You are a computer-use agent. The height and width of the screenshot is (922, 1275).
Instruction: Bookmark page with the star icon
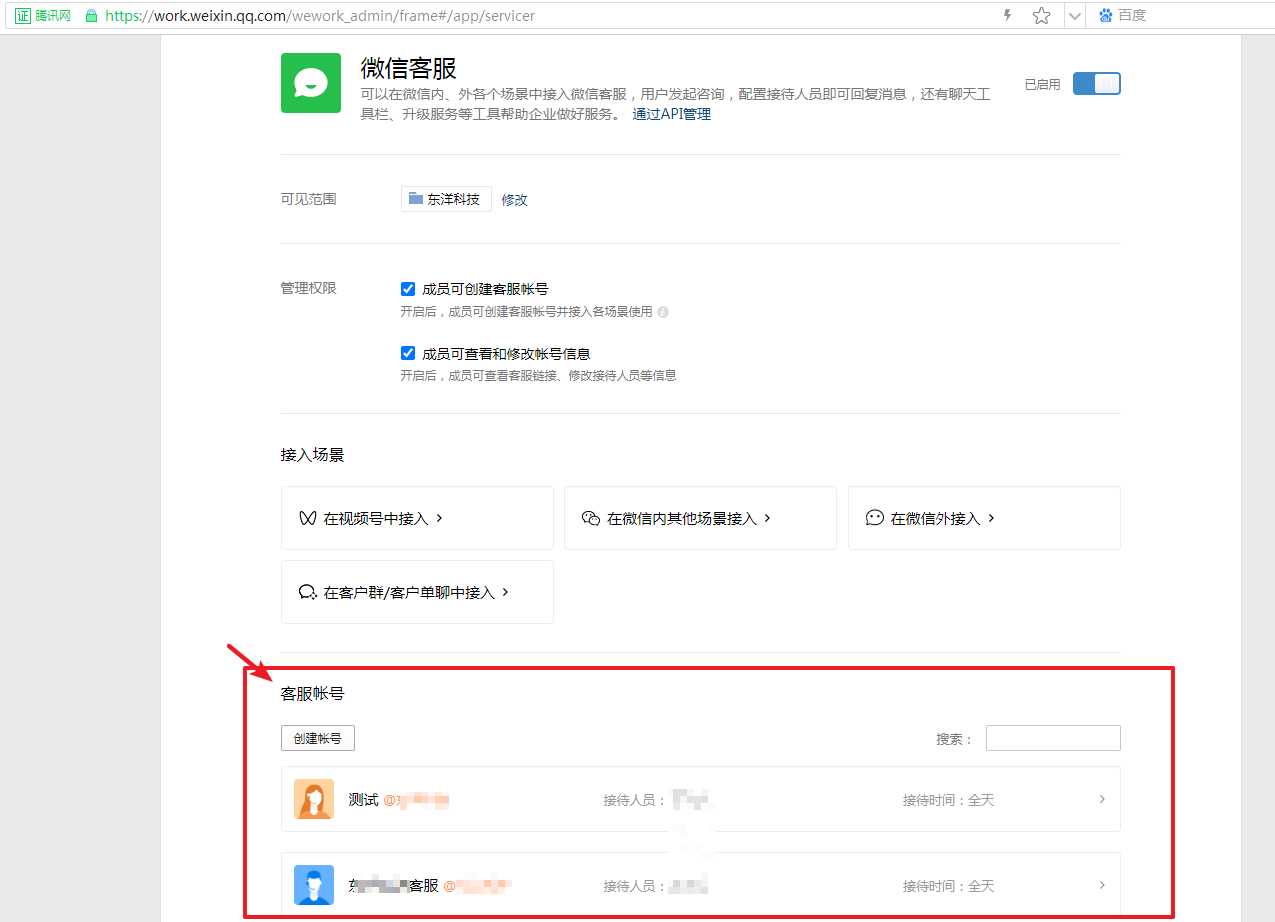1042,16
